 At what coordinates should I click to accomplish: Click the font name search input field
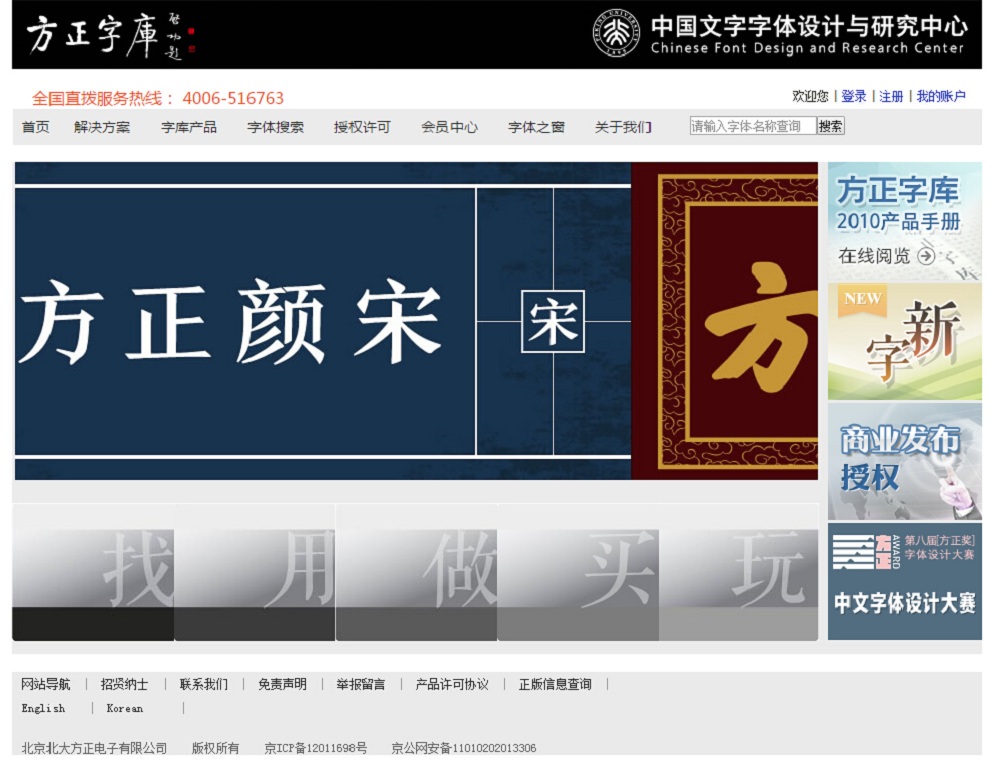coord(753,126)
